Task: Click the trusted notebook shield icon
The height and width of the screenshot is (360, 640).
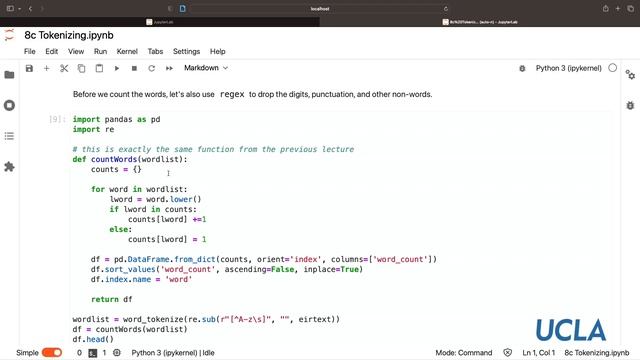Action: (x=507, y=353)
